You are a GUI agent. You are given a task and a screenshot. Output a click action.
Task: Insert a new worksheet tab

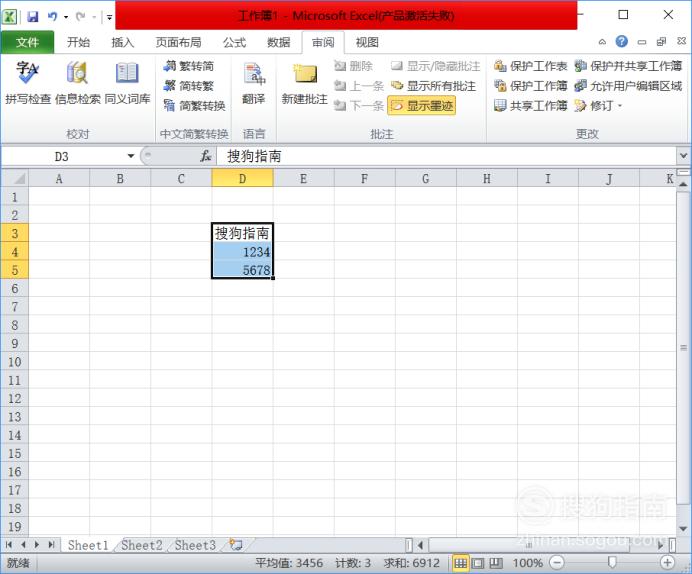coord(236,545)
